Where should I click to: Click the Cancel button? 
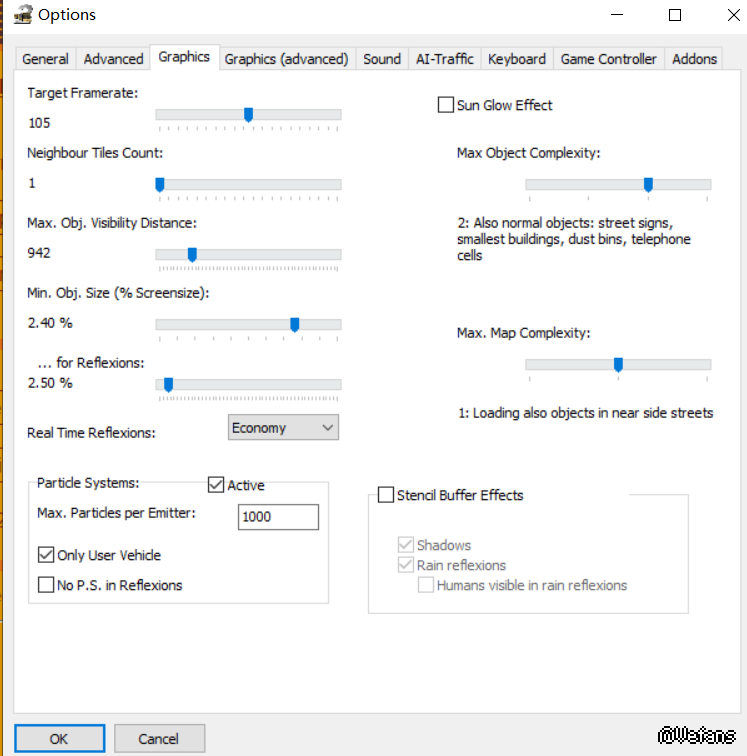pyautogui.click(x=159, y=738)
